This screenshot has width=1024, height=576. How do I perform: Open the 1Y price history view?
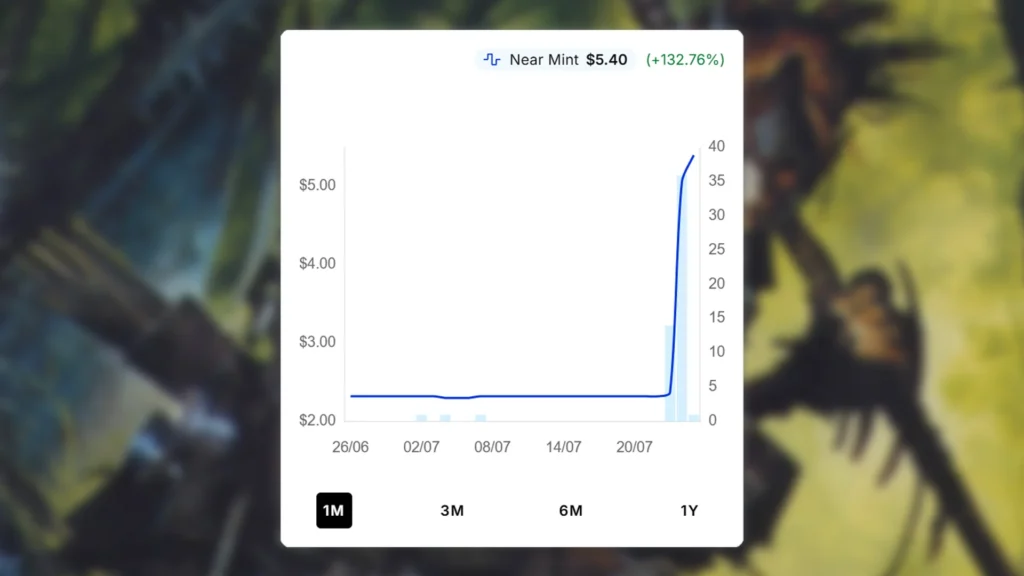pyautogui.click(x=688, y=511)
